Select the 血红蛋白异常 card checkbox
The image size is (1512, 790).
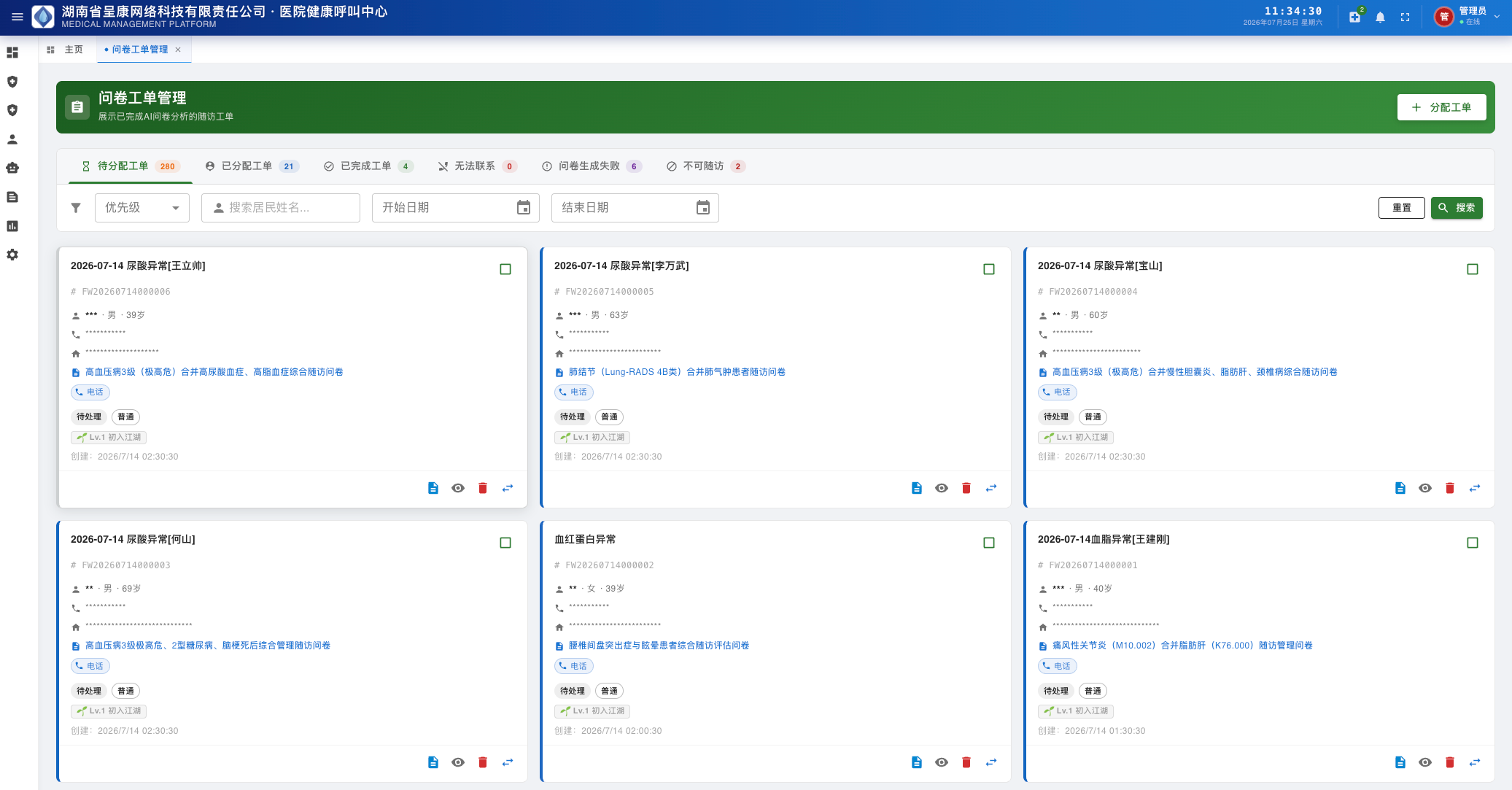point(989,543)
